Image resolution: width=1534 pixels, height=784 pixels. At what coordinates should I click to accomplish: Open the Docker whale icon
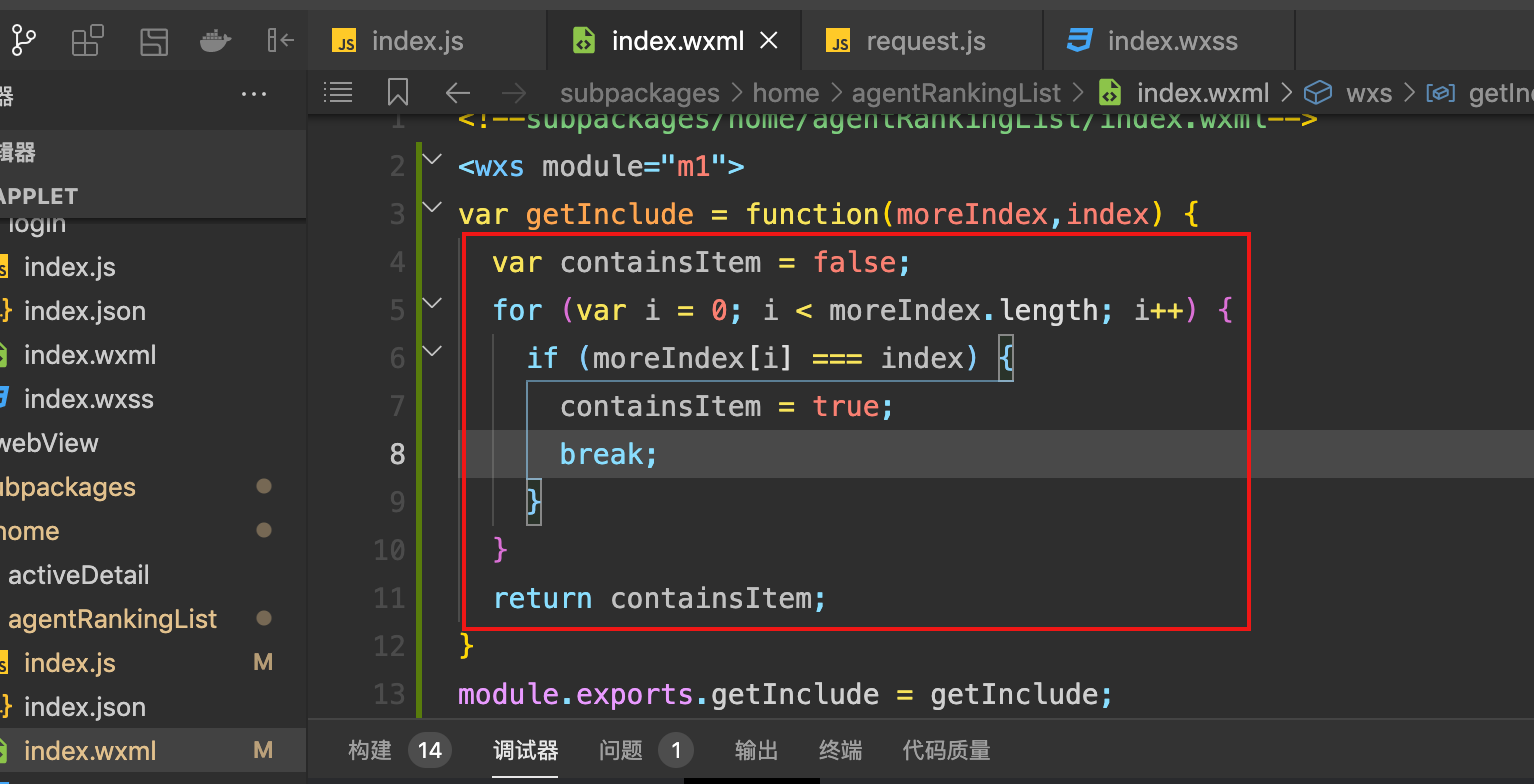click(215, 41)
